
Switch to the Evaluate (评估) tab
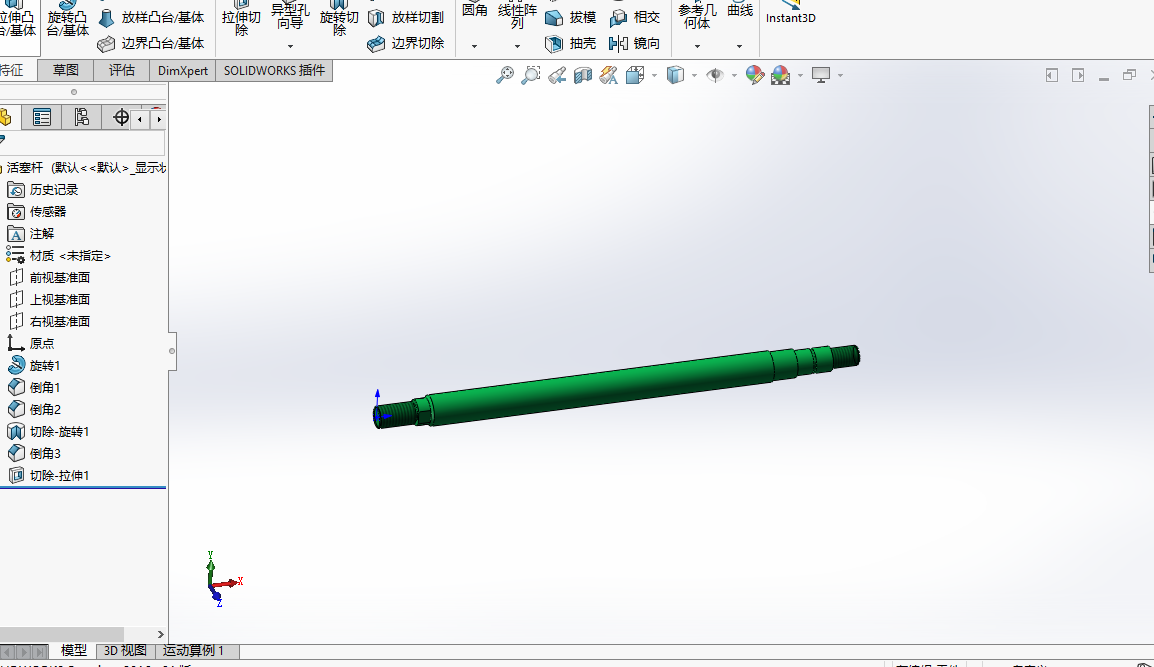(121, 70)
